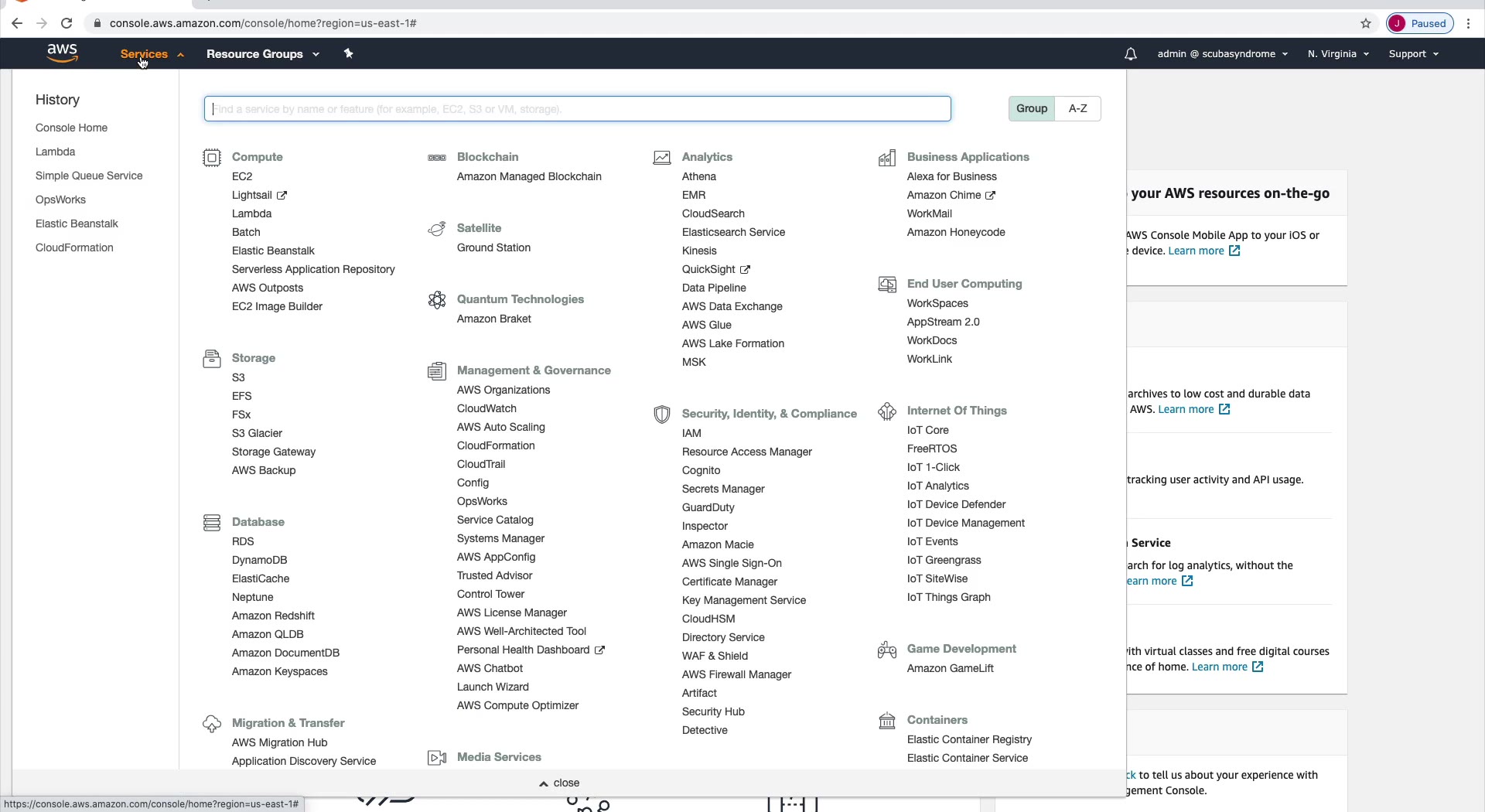Open OpsWorks from History list

point(60,200)
